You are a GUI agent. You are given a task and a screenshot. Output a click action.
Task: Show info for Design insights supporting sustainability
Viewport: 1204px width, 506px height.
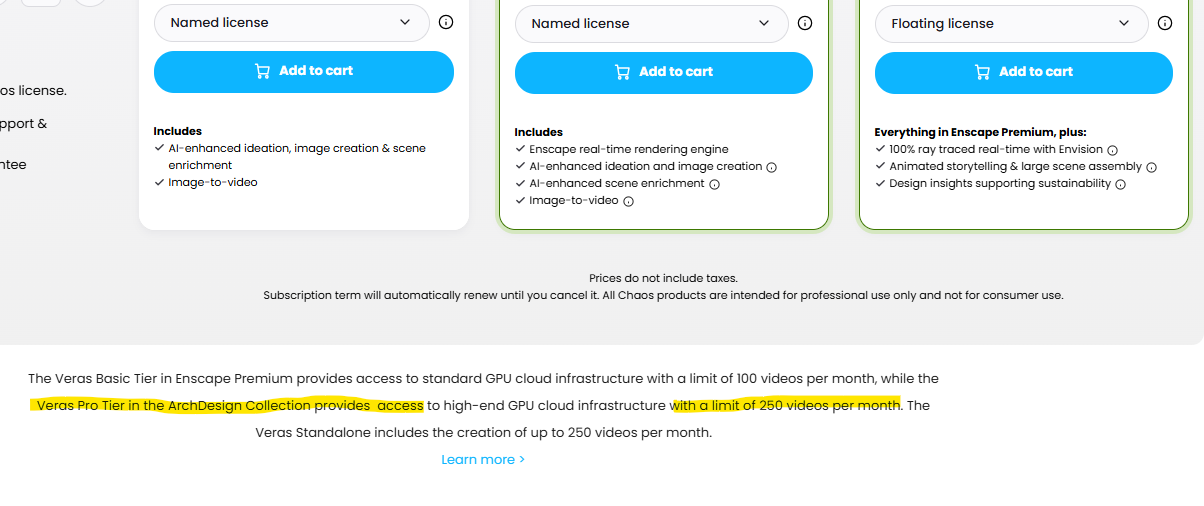(x=1120, y=184)
